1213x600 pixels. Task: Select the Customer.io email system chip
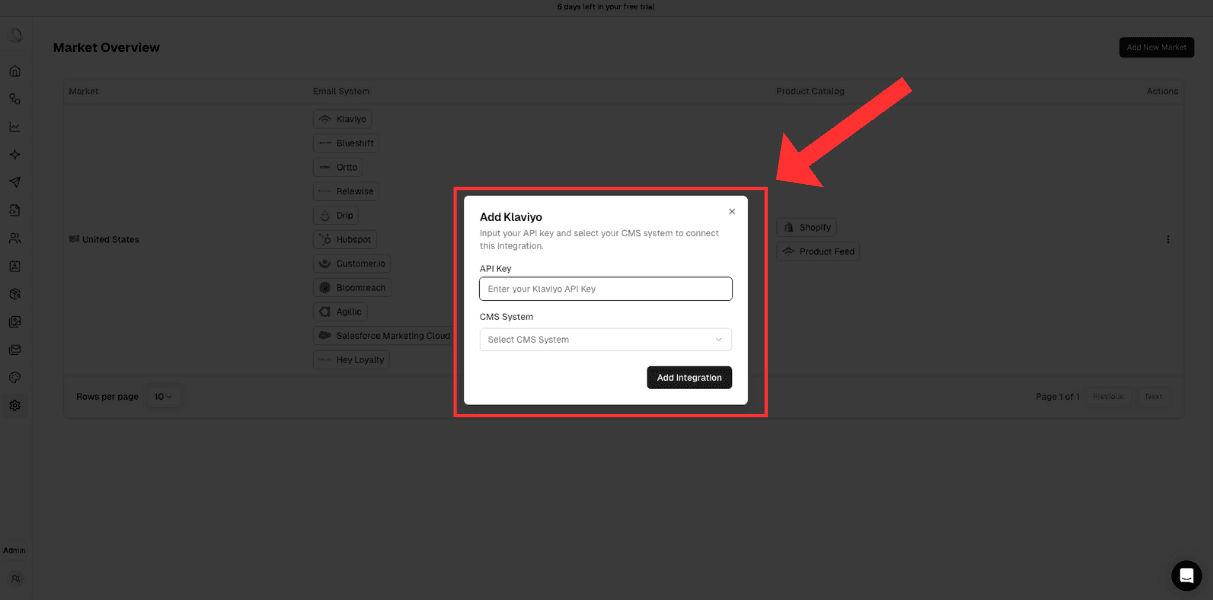(351, 263)
